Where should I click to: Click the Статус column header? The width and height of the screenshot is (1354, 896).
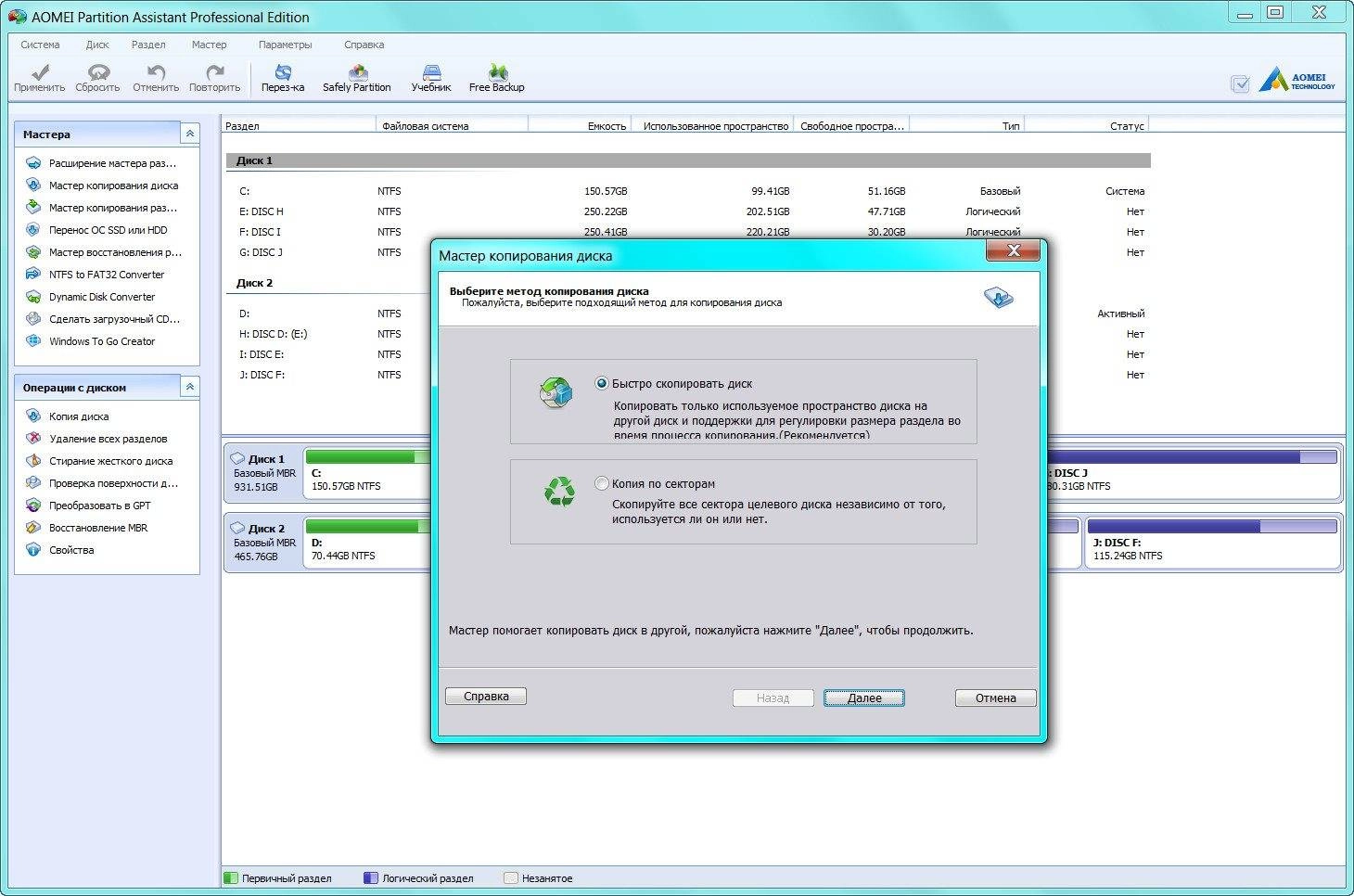(x=1087, y=125)
